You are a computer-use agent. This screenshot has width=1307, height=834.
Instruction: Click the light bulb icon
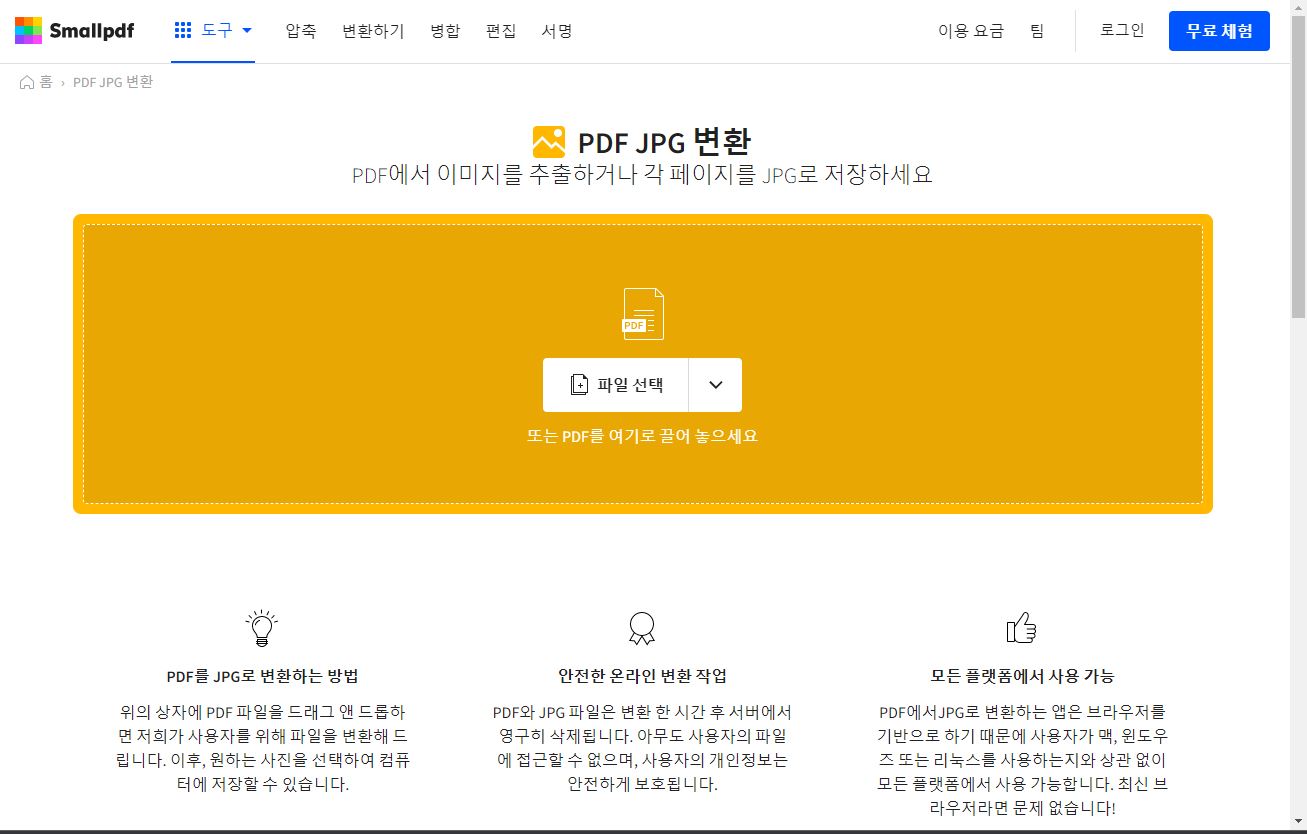click(262, 628)
